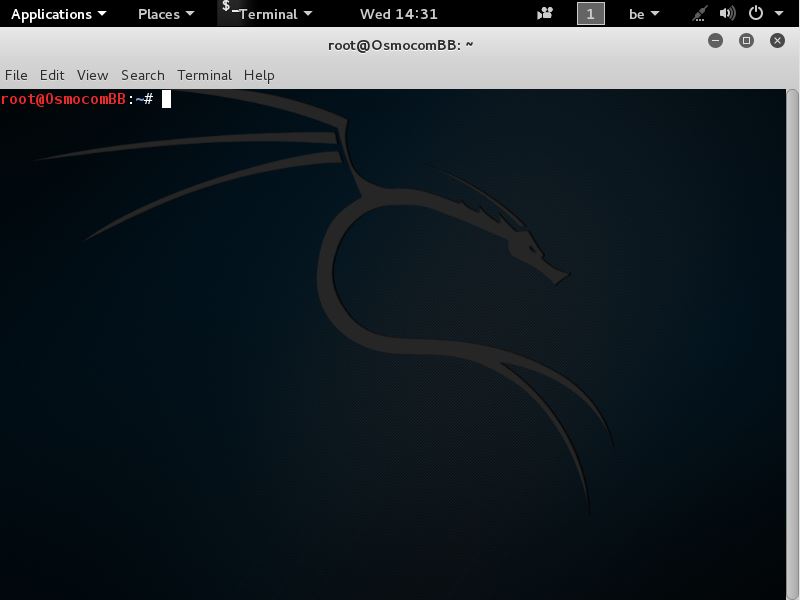Open the Terminal menu in menubar

(204, 75)
